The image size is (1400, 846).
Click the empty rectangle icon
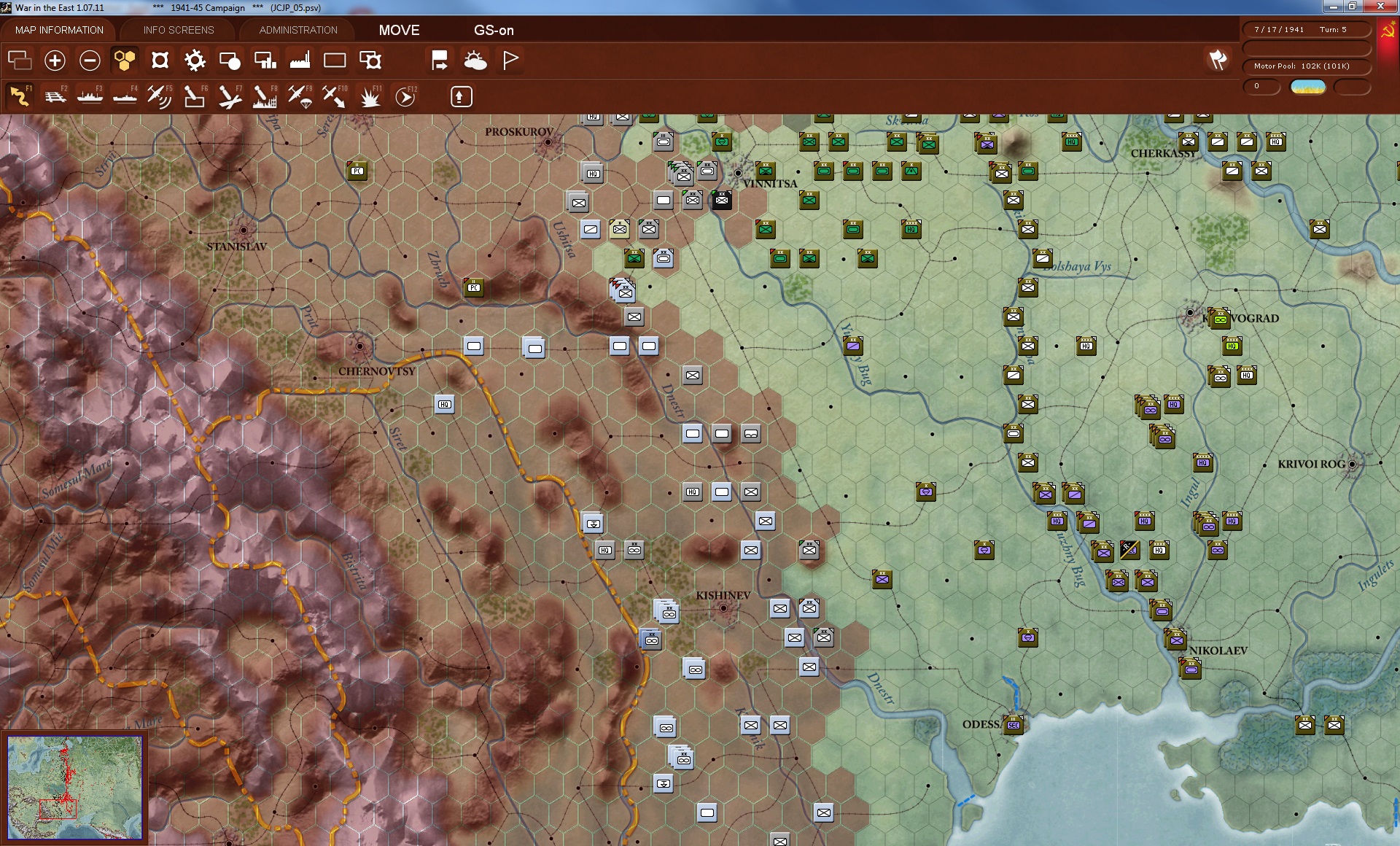click(335, 61)
